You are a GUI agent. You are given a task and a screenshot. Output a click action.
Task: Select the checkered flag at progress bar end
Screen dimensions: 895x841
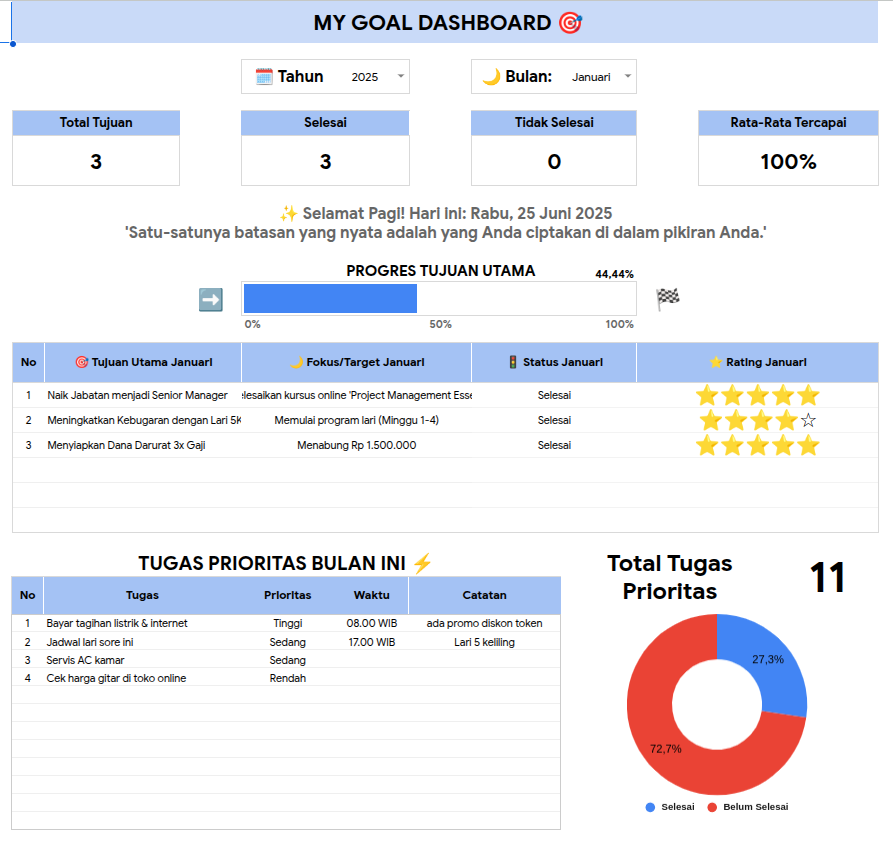(667, 296)
